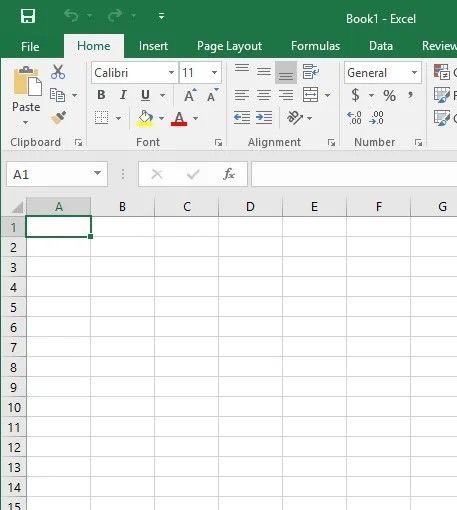Toggle Bold formatting
457x510 pixels.
tap(101, 95)
